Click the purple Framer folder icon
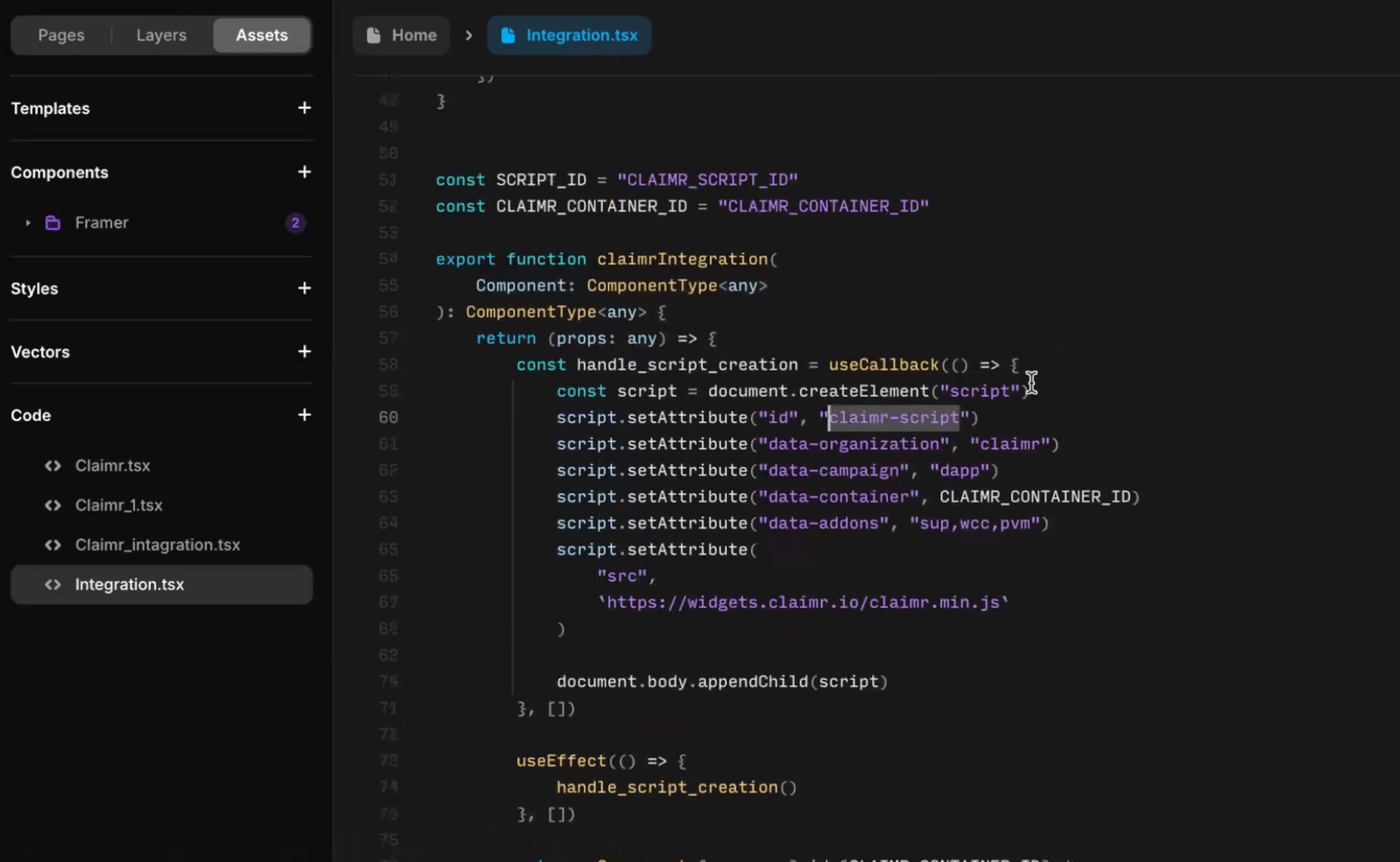This screenshot has height=862, width=1400. coord(52,222)
